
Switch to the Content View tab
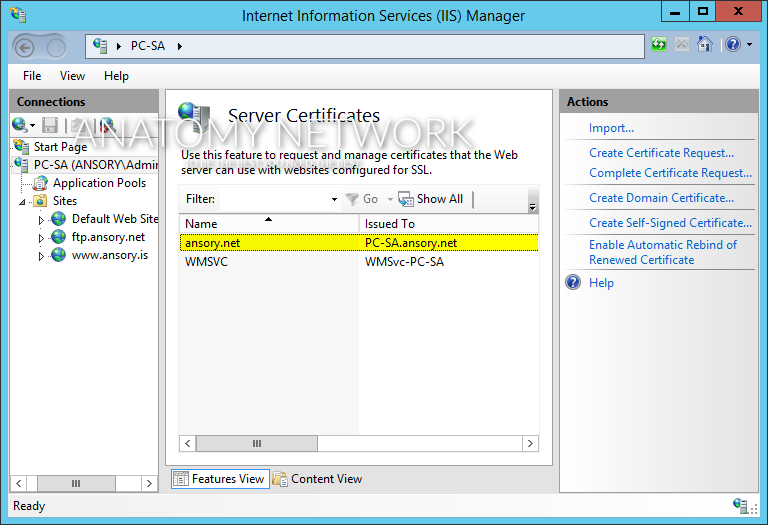click(317, 479)
